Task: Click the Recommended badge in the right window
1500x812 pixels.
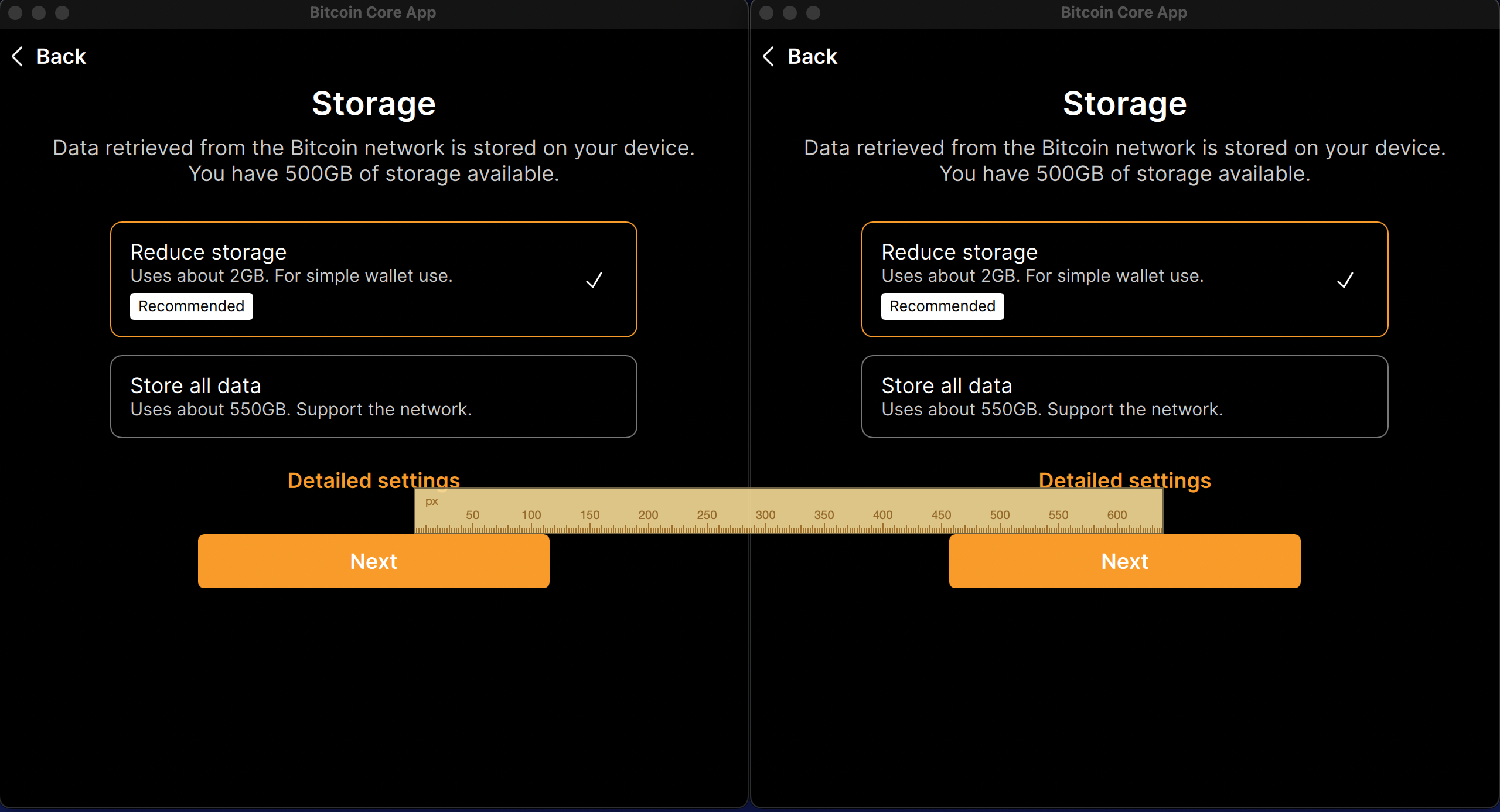Action: pyautogui.click(x=942, y=306)
